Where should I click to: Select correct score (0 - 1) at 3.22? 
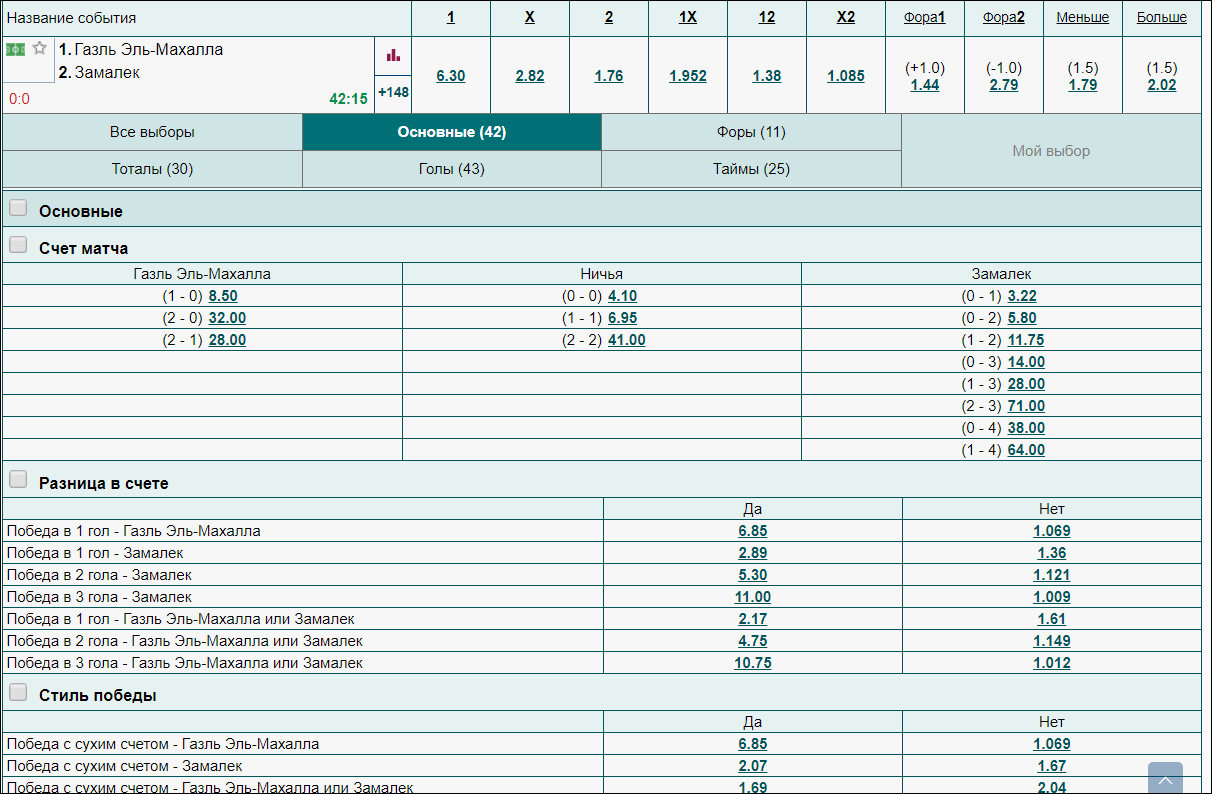pyautogui.click(x=1022, y=296)
